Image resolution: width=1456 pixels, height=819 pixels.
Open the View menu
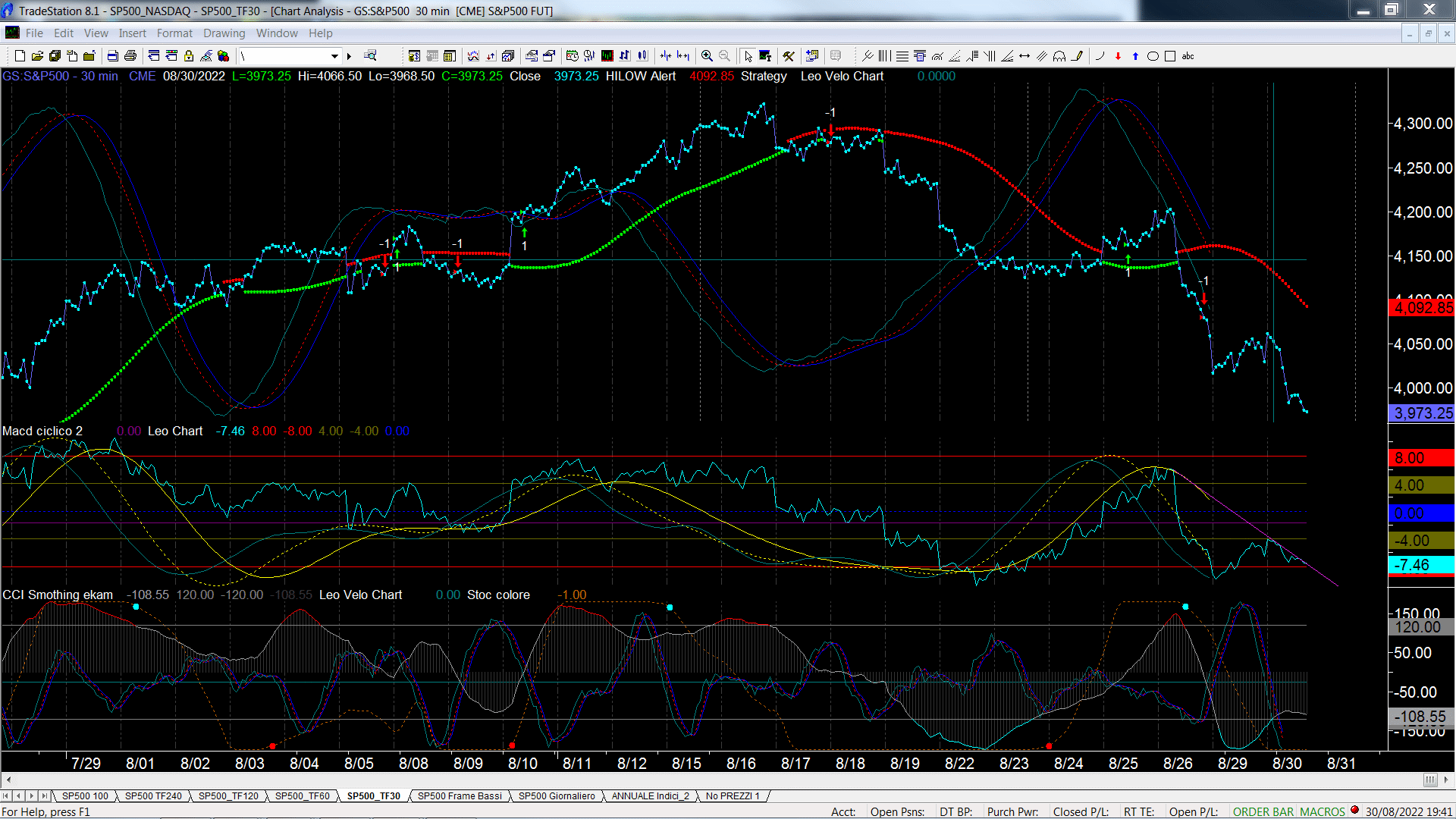coord(96,33)
